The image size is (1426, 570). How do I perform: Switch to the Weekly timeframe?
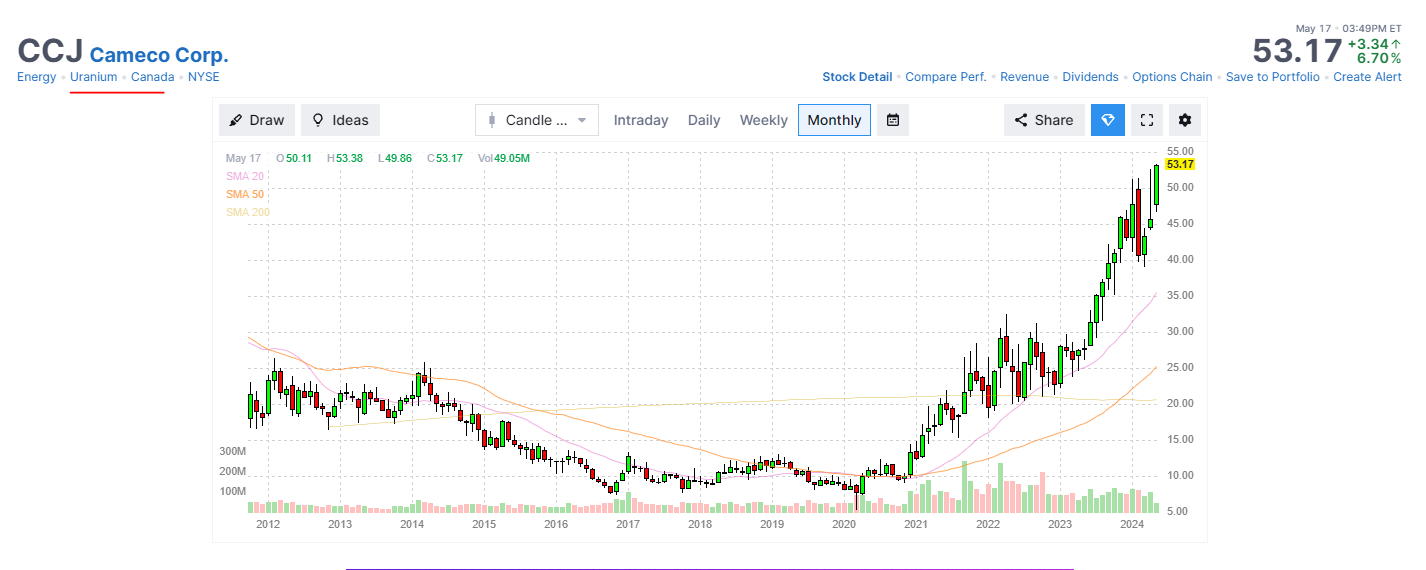tap(764, 120)
